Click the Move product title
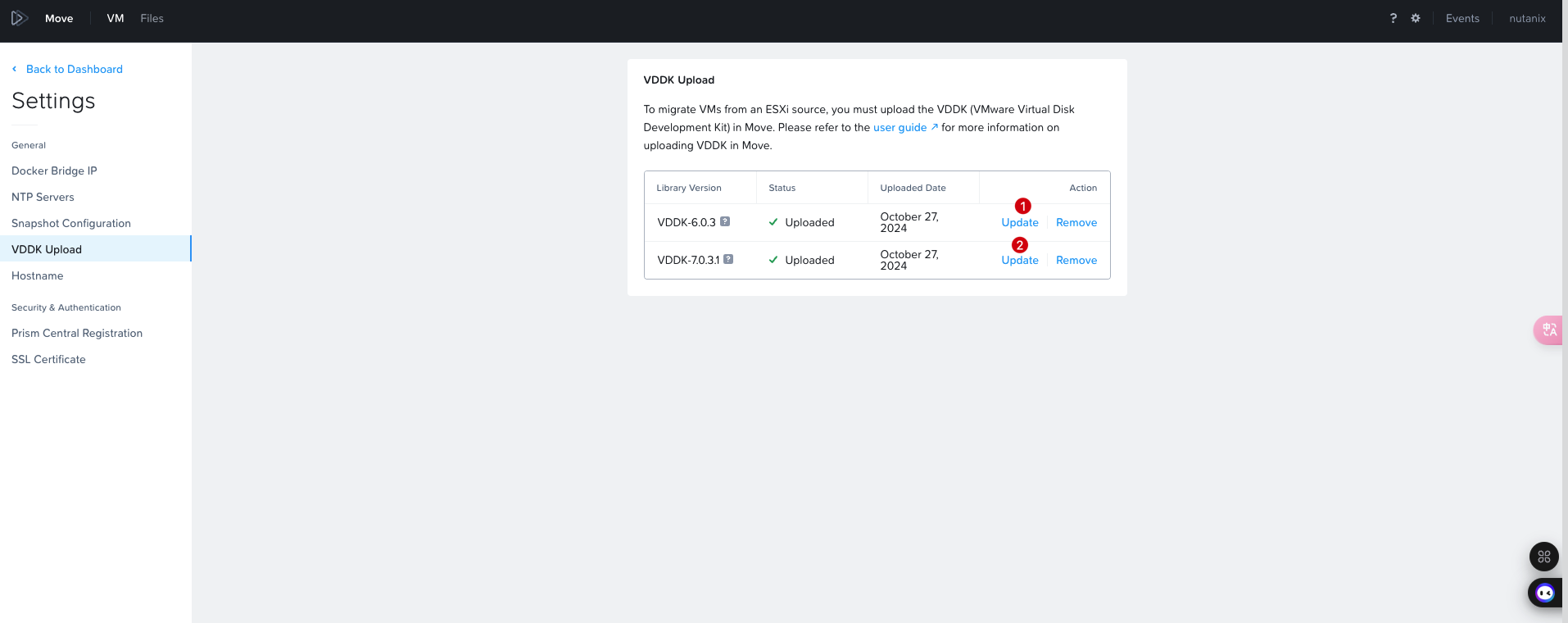1568x623 pixels. 59,18
